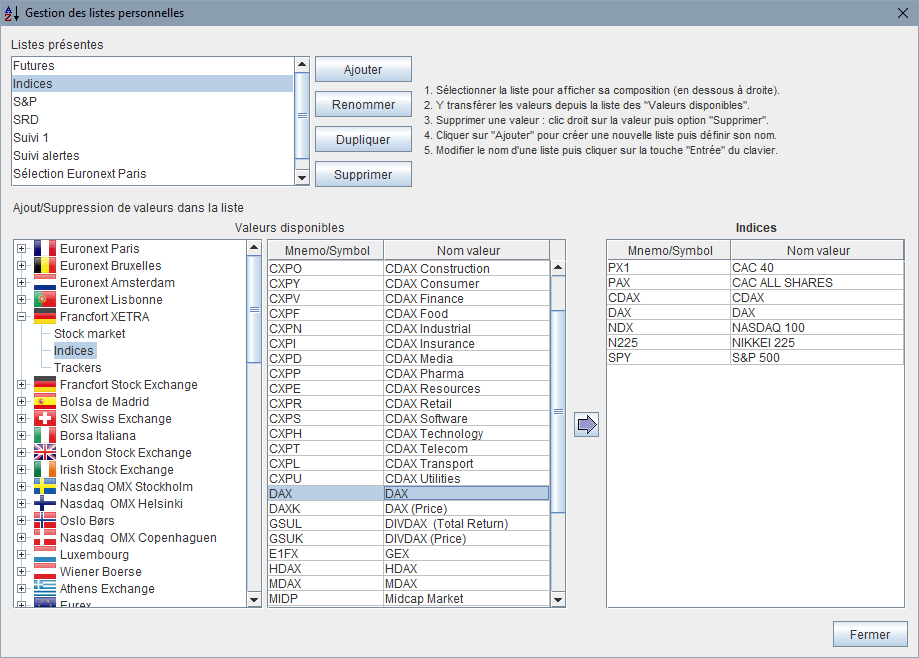Select CAC 40 in the Indices list
Image resolution: width=919 pixels, height=658 pixels.
(755, 268)
